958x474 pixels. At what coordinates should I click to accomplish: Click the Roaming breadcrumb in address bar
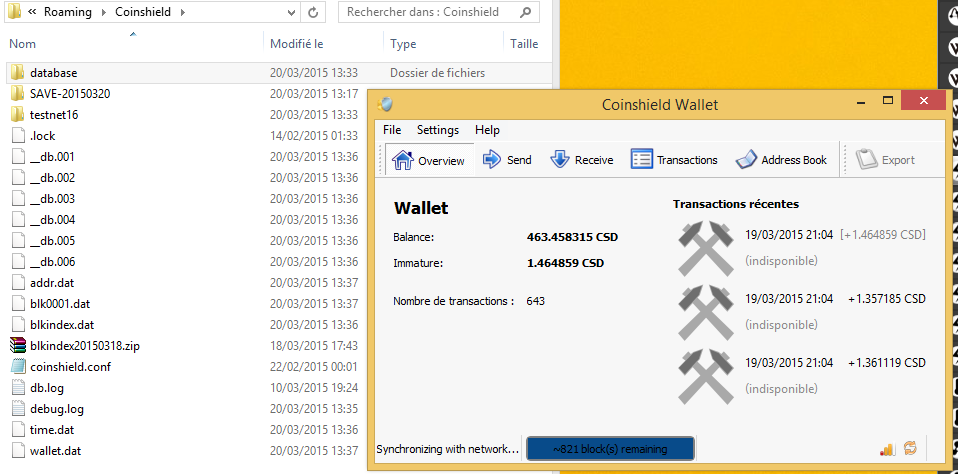[68, 12]
